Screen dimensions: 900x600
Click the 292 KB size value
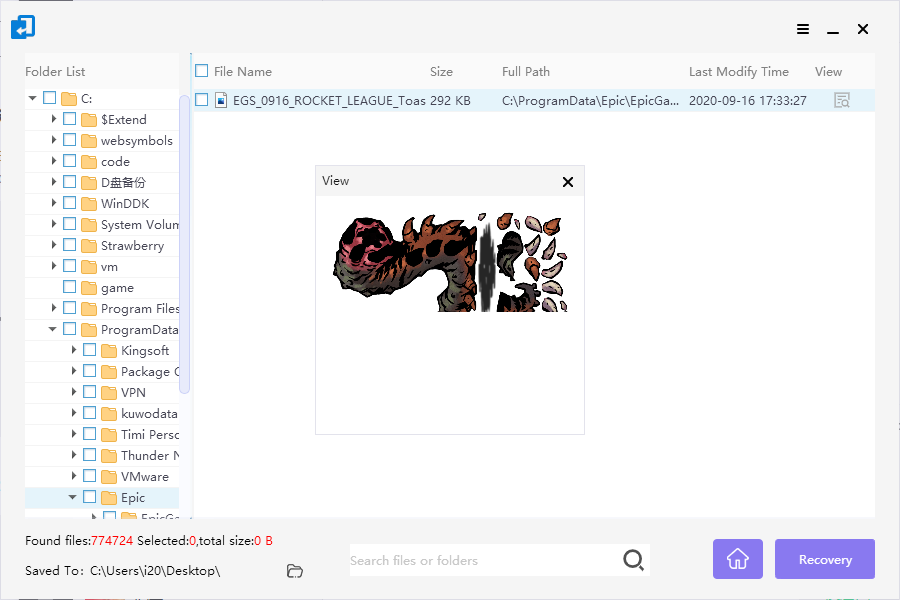[x=450, y=101]
